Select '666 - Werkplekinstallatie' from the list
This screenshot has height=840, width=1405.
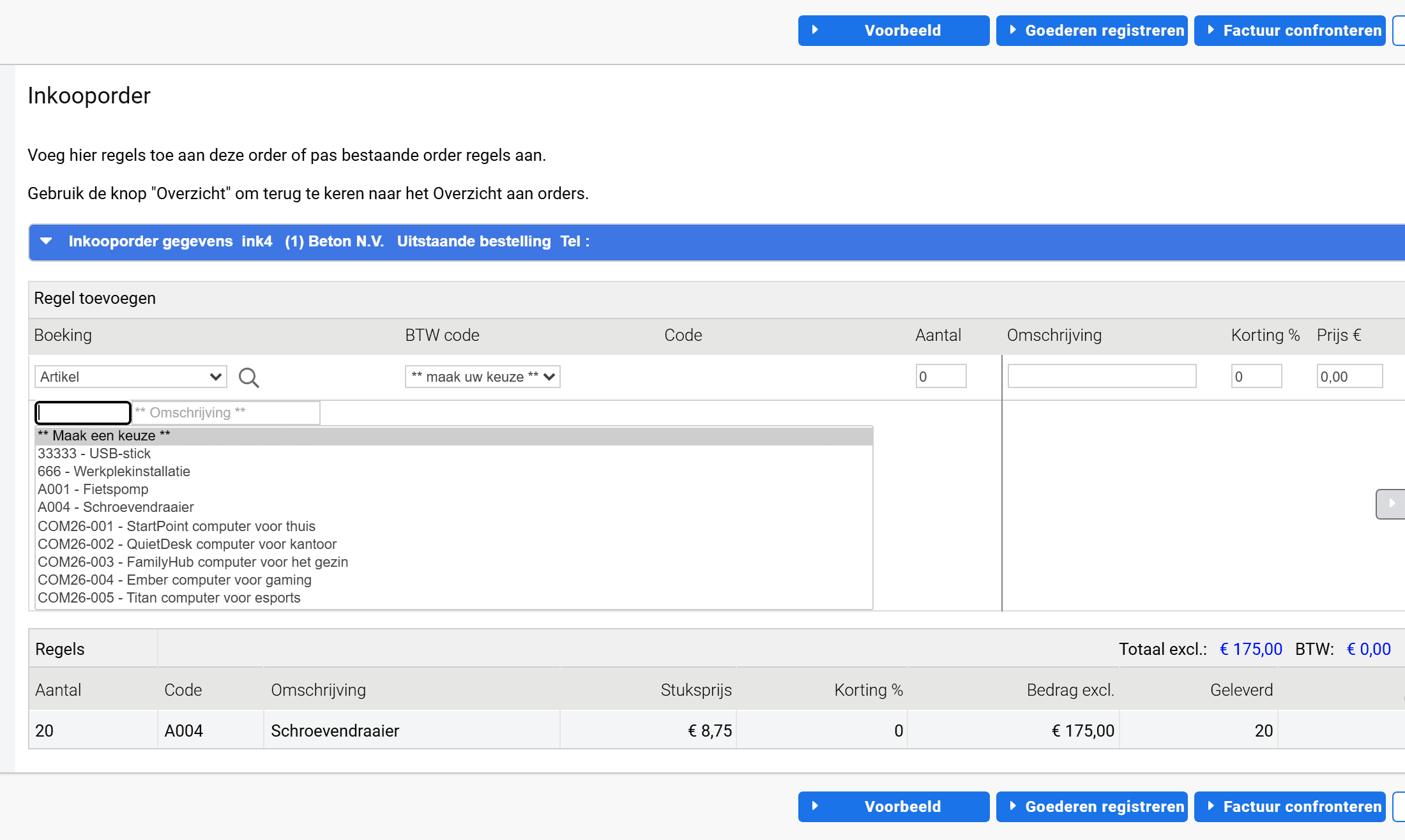pyautogui.click(x=454, y=472)
